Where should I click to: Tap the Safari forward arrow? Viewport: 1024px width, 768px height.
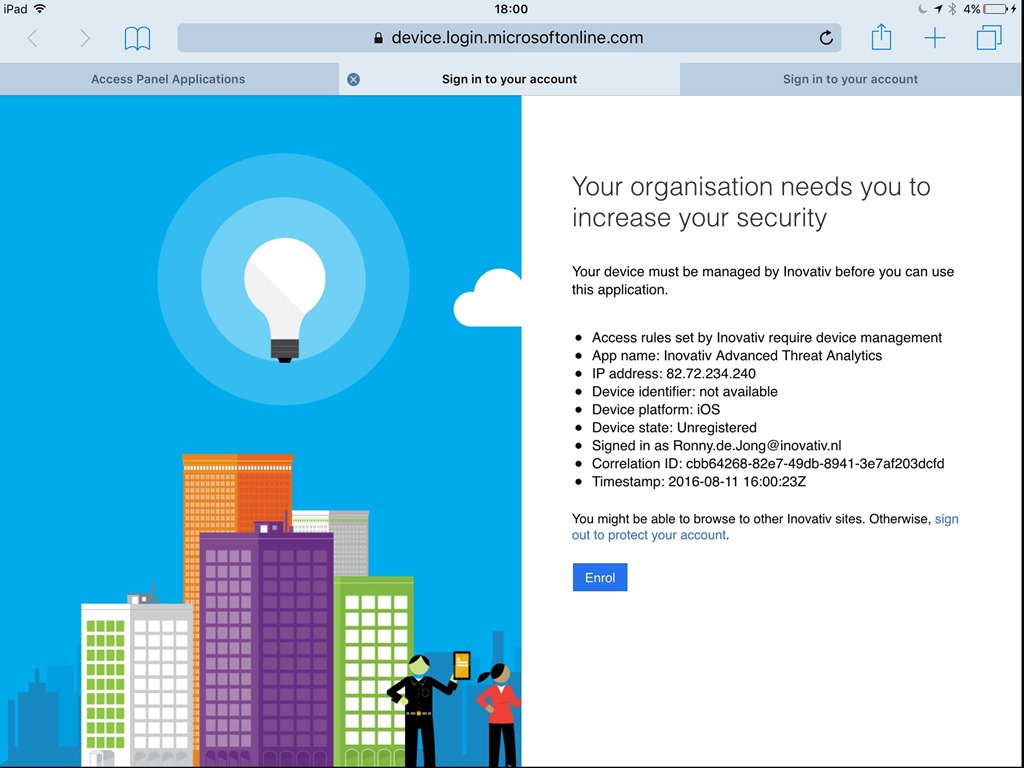pos(85,38)
